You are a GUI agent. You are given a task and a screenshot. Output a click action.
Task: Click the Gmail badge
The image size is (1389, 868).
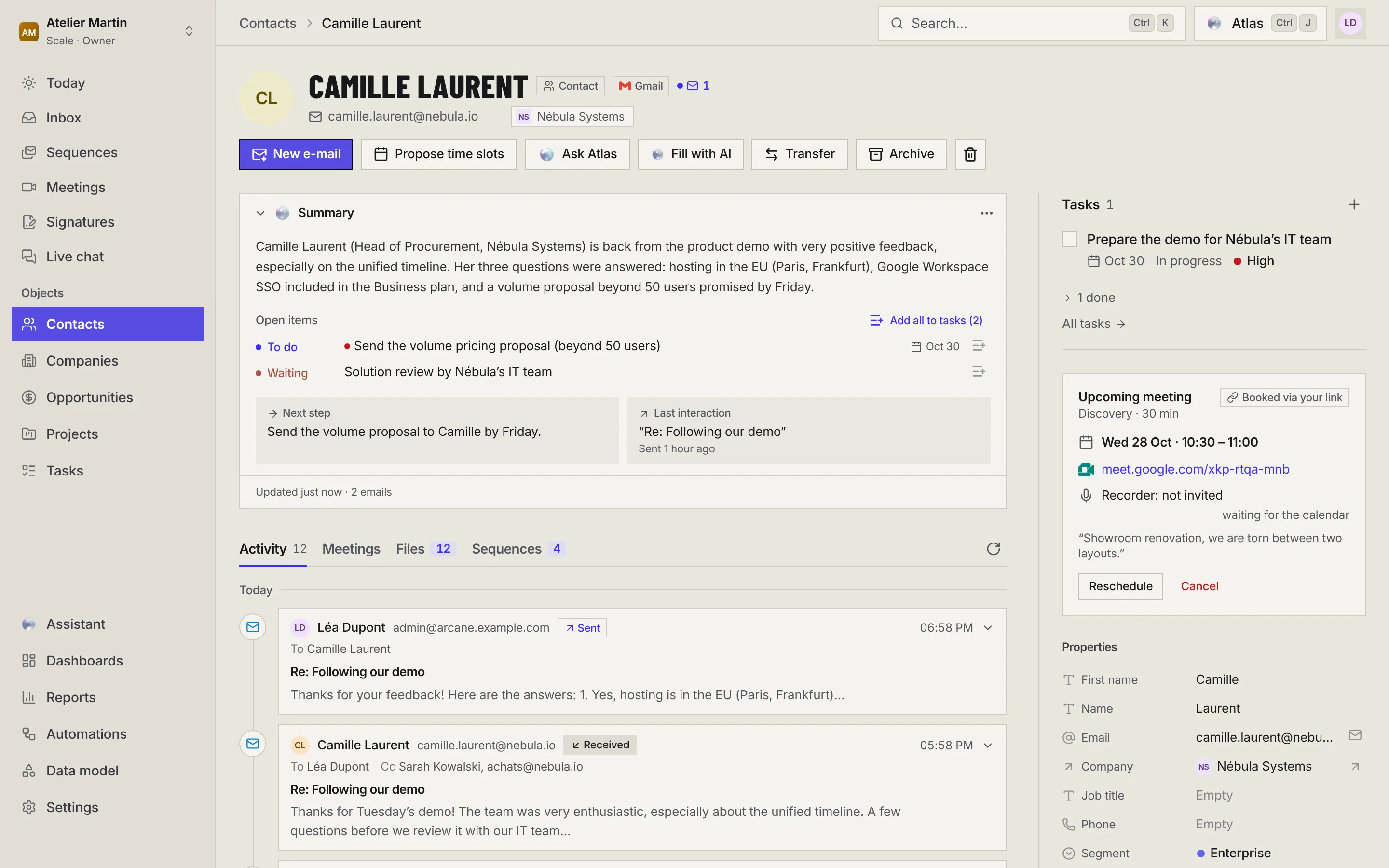pyautogui.click(x=640, y=85)
